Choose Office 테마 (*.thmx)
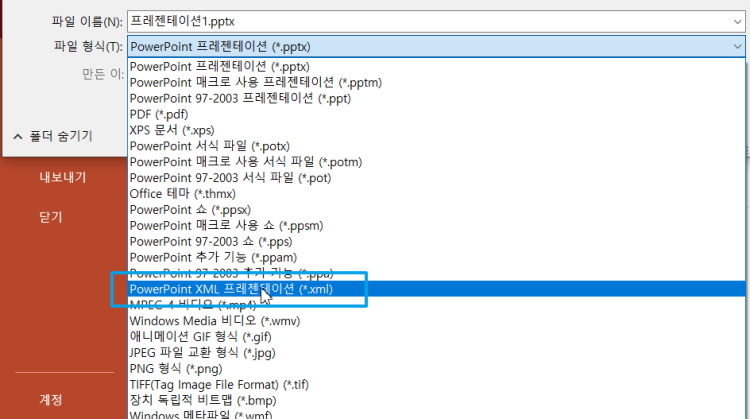750x419 pixels. pyautogui.click(x=436, y=194)
